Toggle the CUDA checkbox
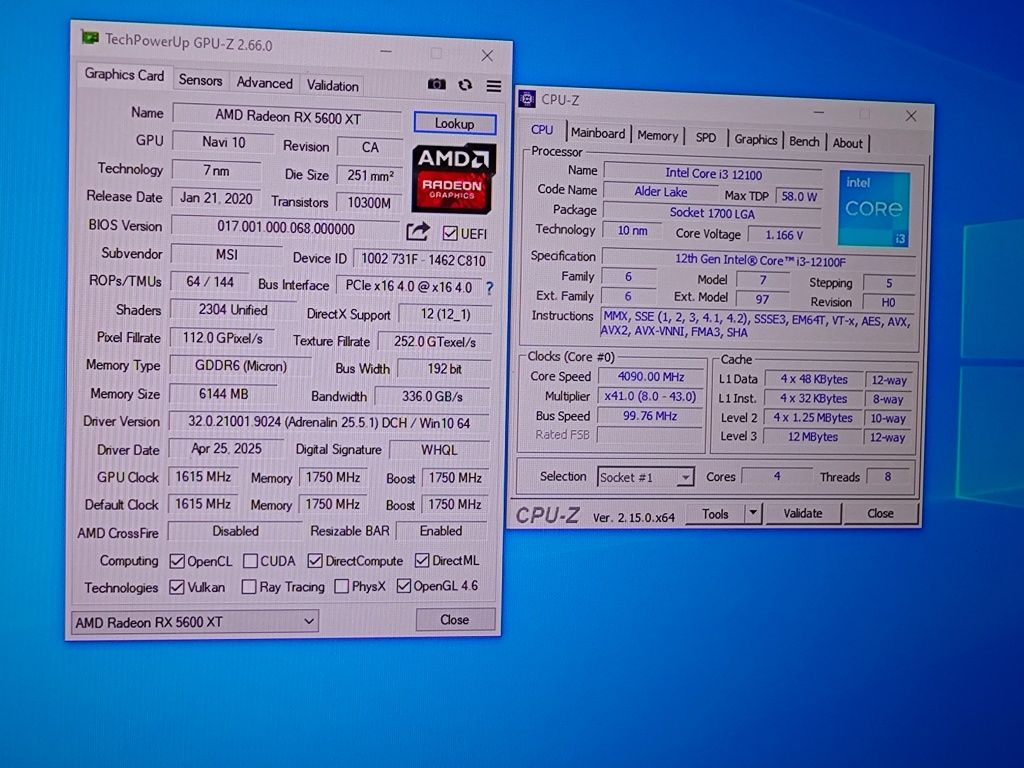 pos(250,561)
